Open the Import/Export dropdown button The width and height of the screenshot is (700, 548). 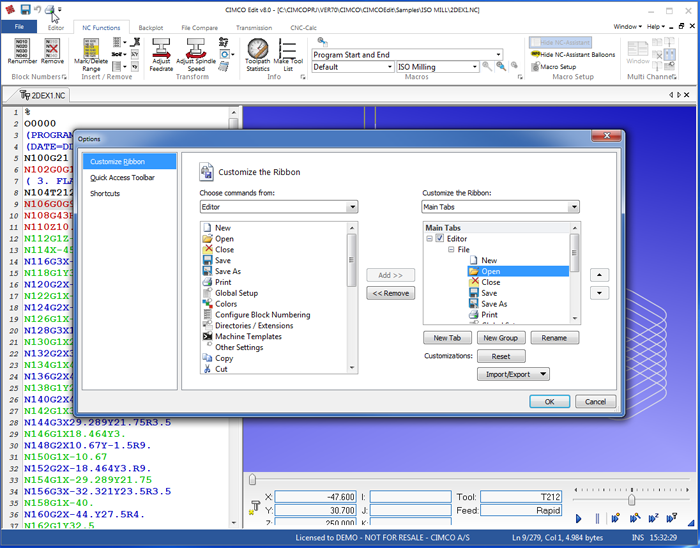(513, 374)
